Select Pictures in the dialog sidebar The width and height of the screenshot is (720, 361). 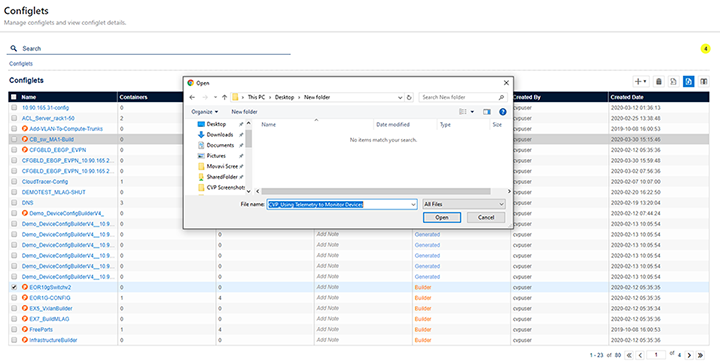coord(216,156)
